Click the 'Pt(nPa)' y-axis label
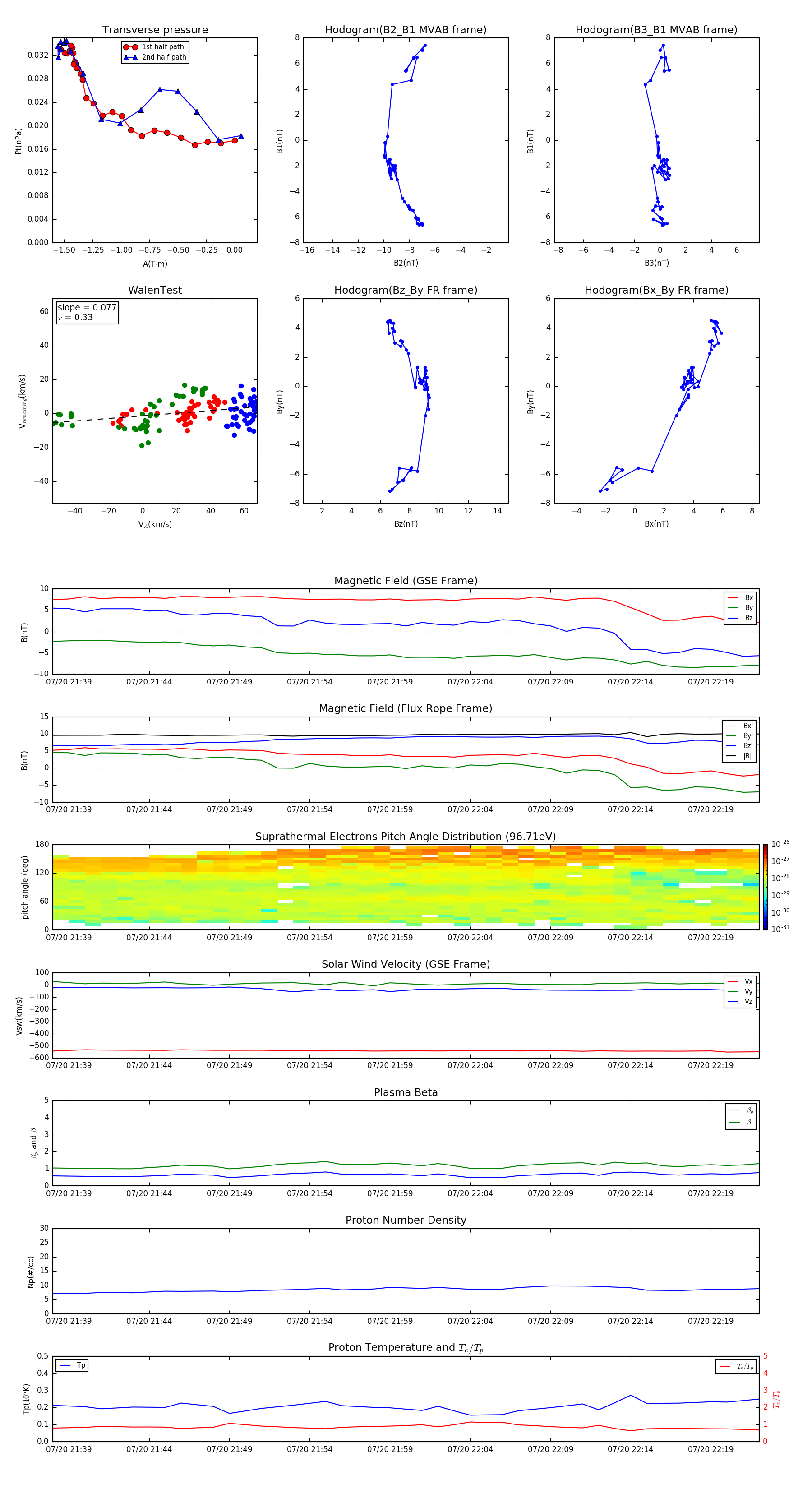The width and height of the screenshot is (812, 1489). pos(18,140)
